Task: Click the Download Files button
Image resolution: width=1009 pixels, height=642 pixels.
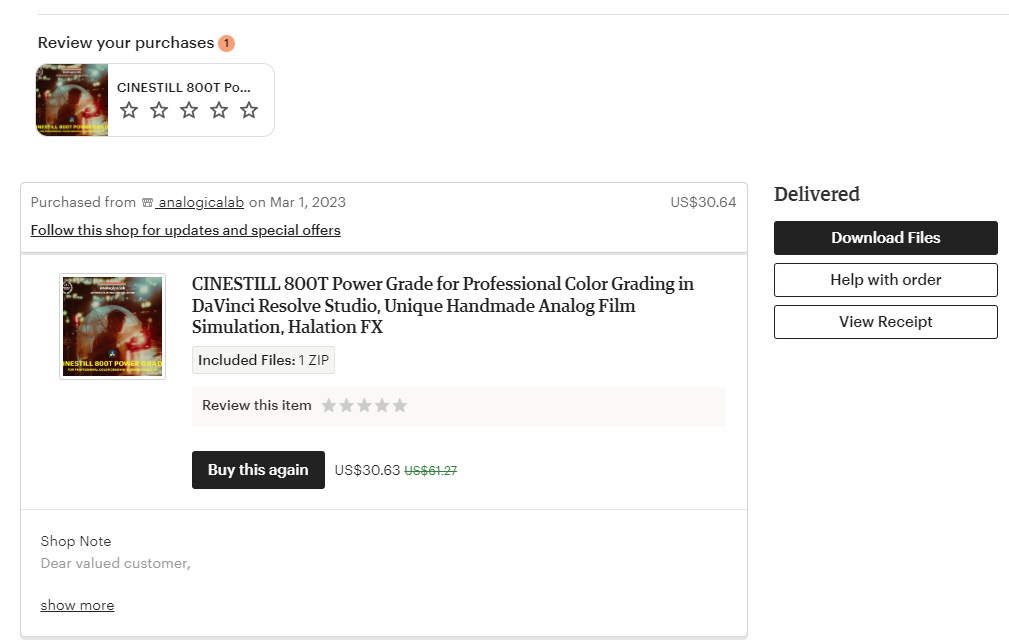Action: point(885,238)
